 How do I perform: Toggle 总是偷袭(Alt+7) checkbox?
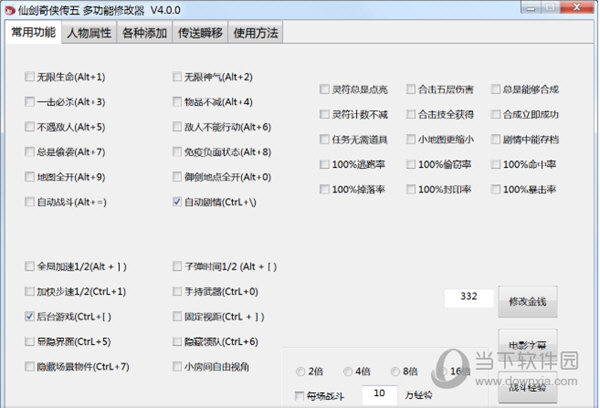coord(29,152)
